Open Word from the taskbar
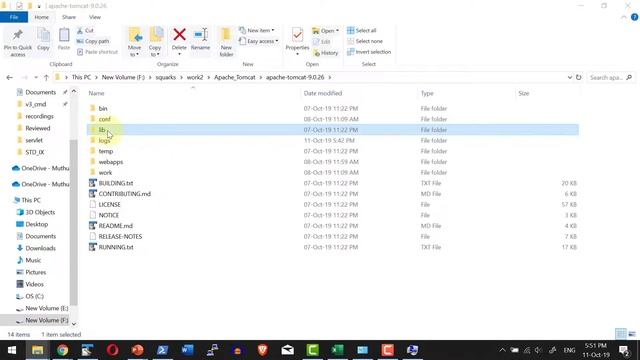Screen dimensions: 640x360 pos(187,350)
